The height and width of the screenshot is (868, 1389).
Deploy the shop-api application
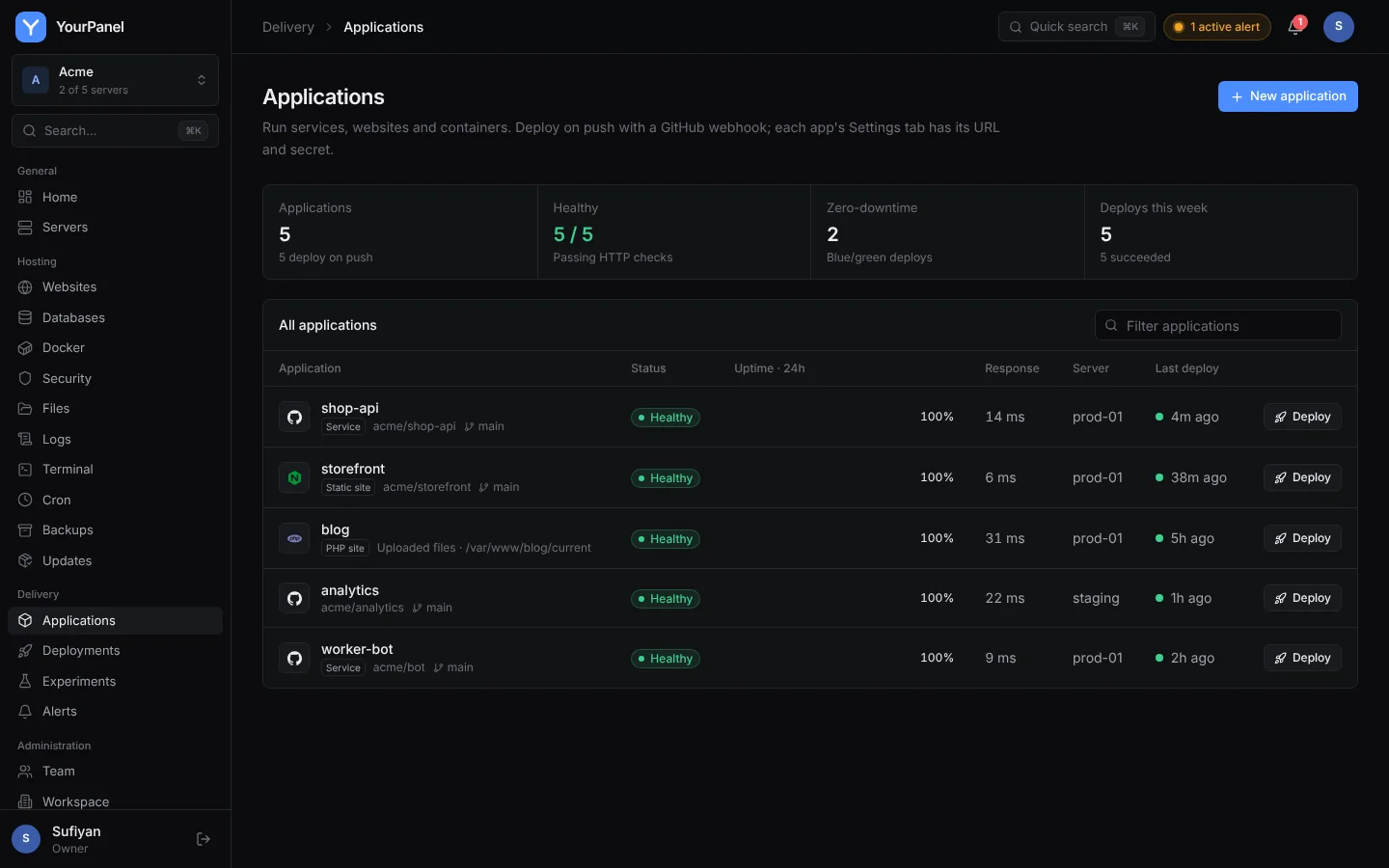tap(1302, 417)
